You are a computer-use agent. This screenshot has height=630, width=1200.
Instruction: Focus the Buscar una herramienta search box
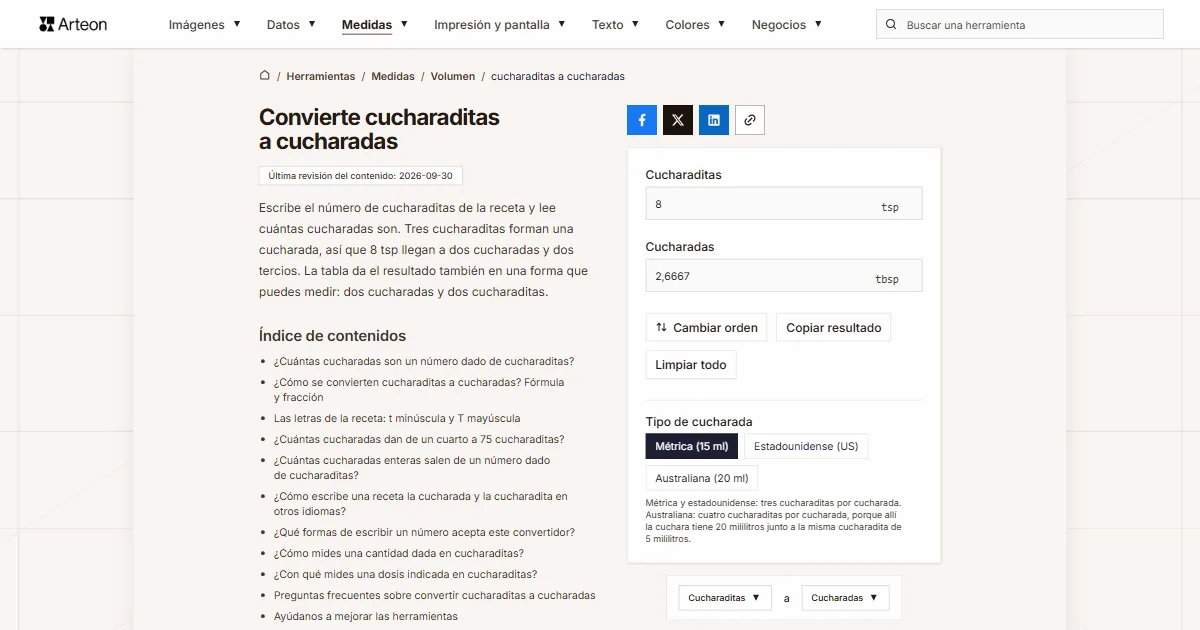(1020, 25)
